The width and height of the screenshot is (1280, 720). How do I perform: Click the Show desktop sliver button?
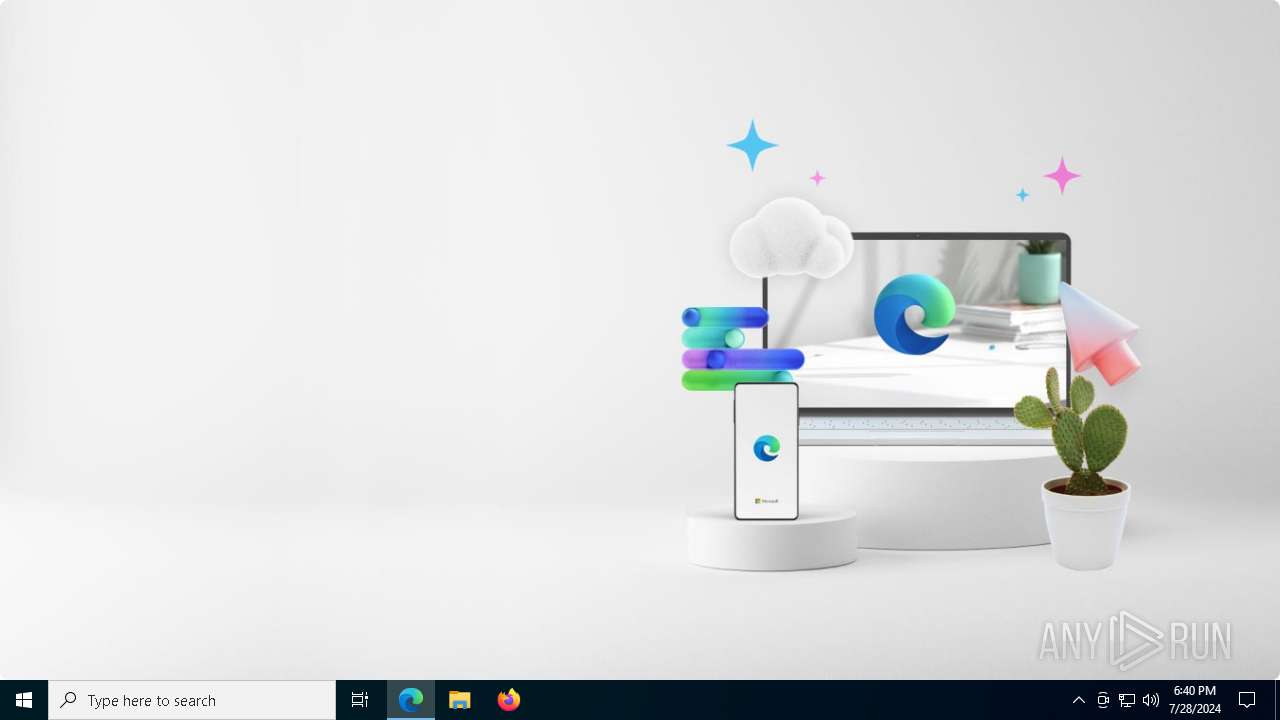pyautogui.click(x=1277, y=700)
